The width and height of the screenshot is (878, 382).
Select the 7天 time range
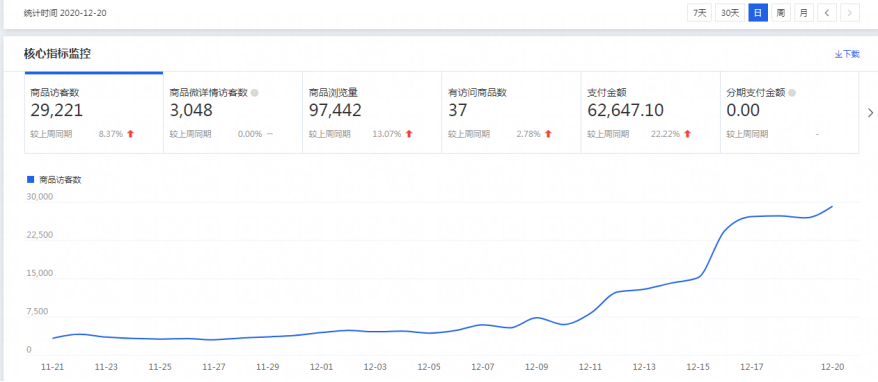(x=699, y=13)
